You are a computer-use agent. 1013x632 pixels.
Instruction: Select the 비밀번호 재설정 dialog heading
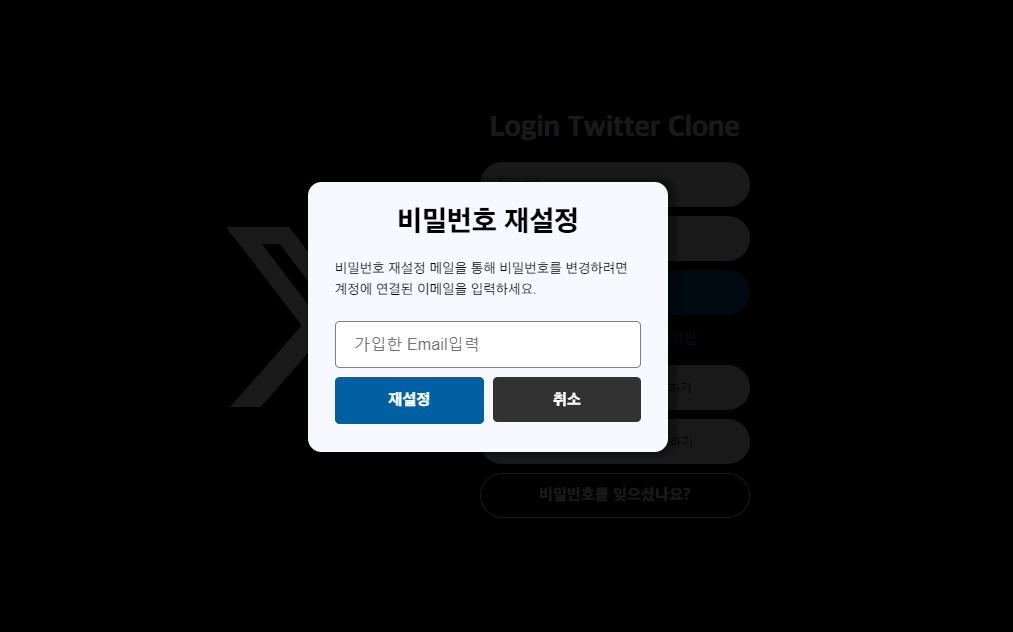[488, 220]
